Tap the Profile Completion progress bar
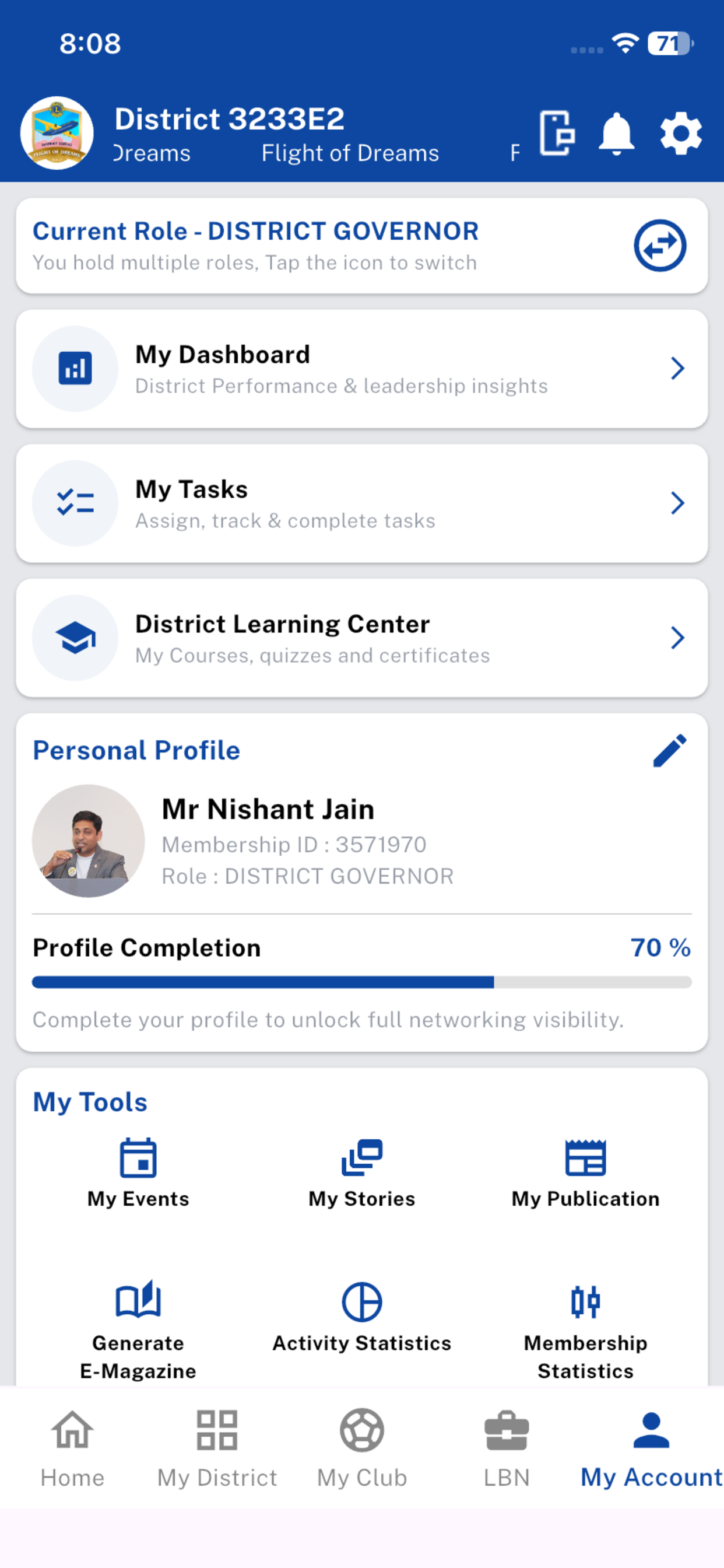This screenshot has width=724, height=1568. click(361, 982)
